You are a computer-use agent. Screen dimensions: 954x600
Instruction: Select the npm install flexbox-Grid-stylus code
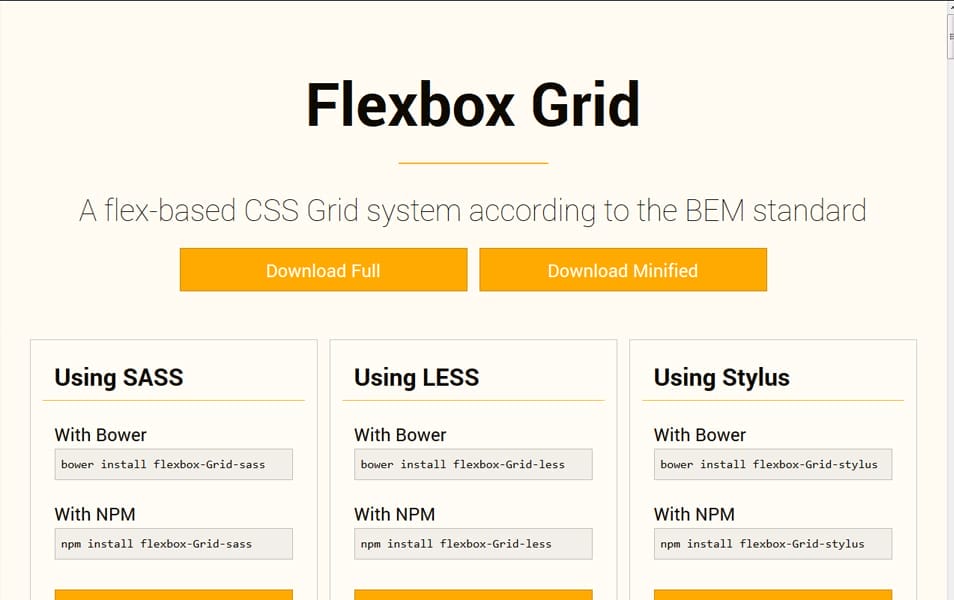[773, 544]
